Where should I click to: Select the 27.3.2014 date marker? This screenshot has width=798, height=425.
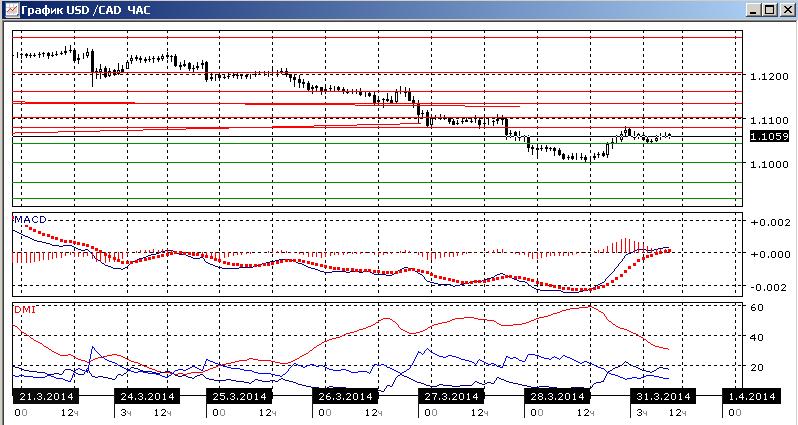pos(451,396)
